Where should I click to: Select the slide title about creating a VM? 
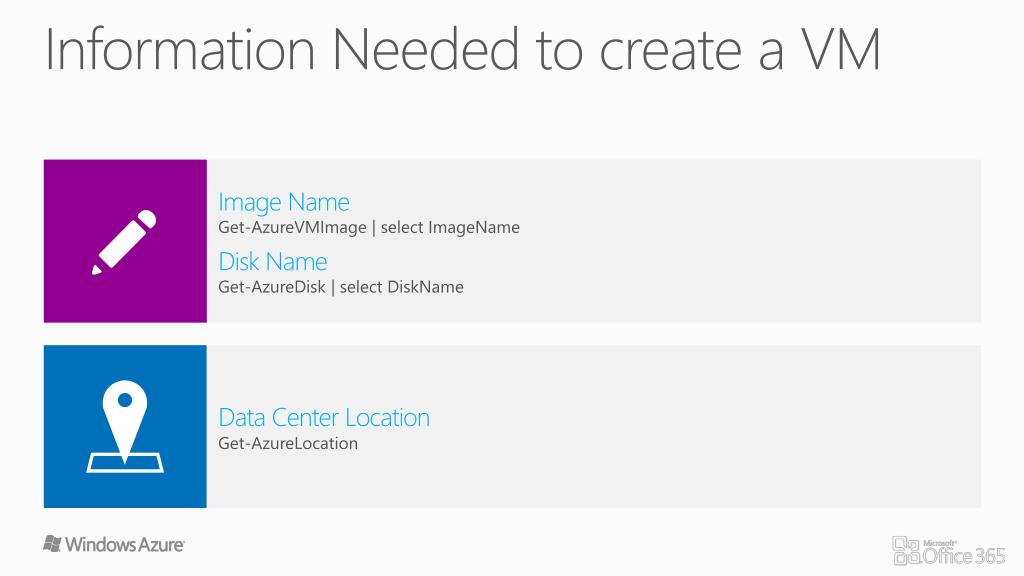(x=462, y=50)
